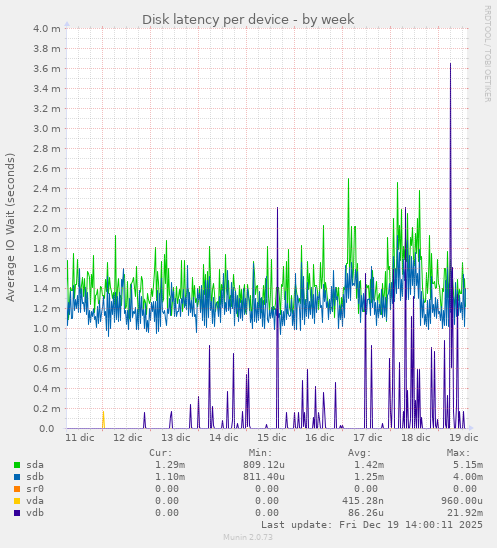Click the 'Avg:' column header
The image size is (497, 548).
pos(359,453)
